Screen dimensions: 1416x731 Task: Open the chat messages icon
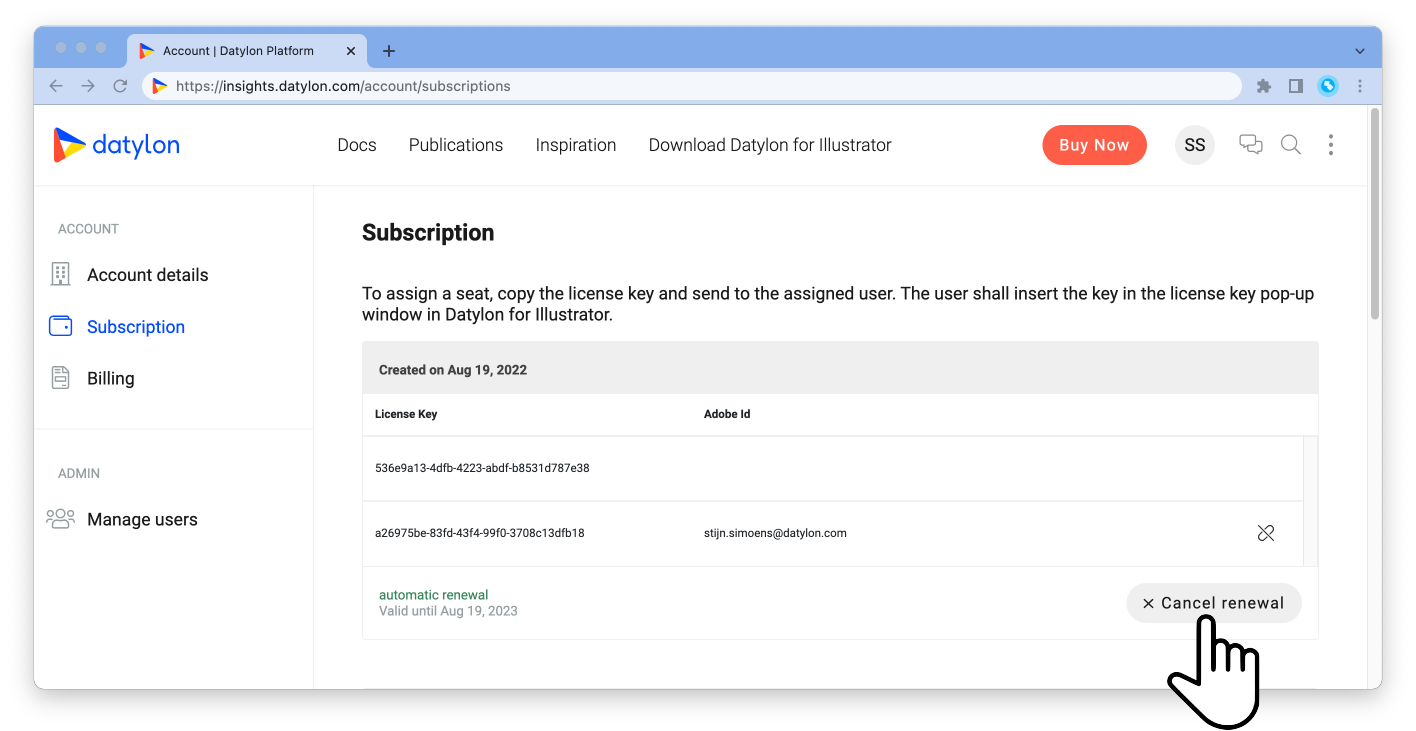coord(1250,145)
